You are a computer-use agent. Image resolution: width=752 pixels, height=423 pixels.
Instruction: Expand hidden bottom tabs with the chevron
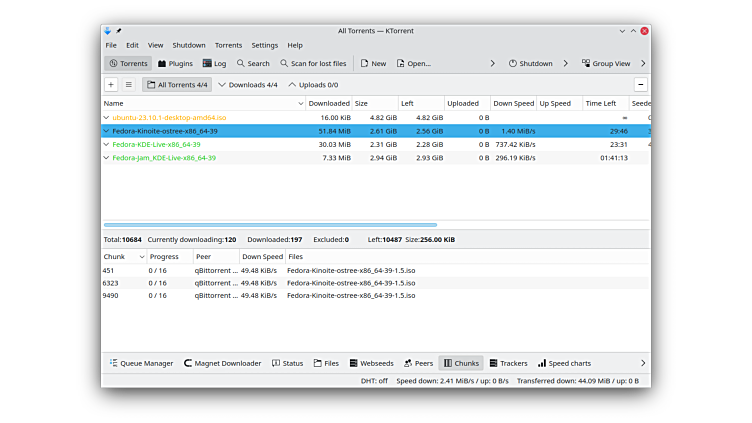click(642, 363)
